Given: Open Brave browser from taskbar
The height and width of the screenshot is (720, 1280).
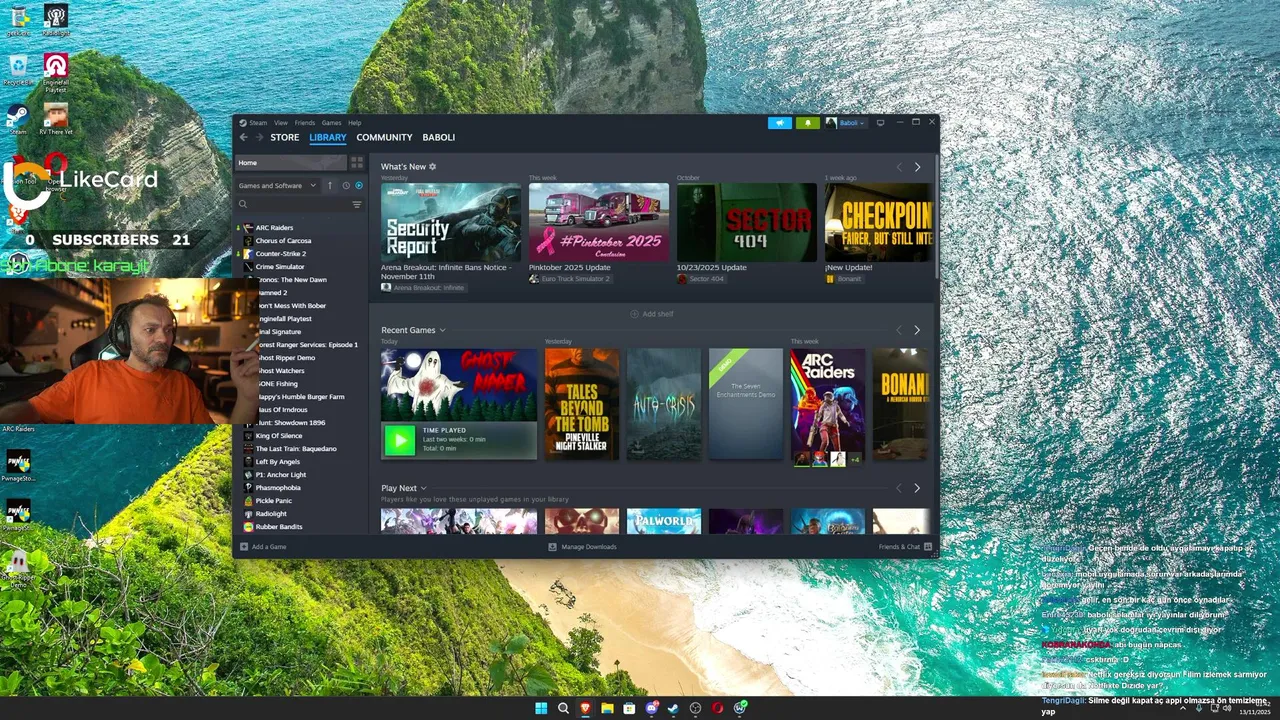Looking at the screenshot, I should coord(585,708).
